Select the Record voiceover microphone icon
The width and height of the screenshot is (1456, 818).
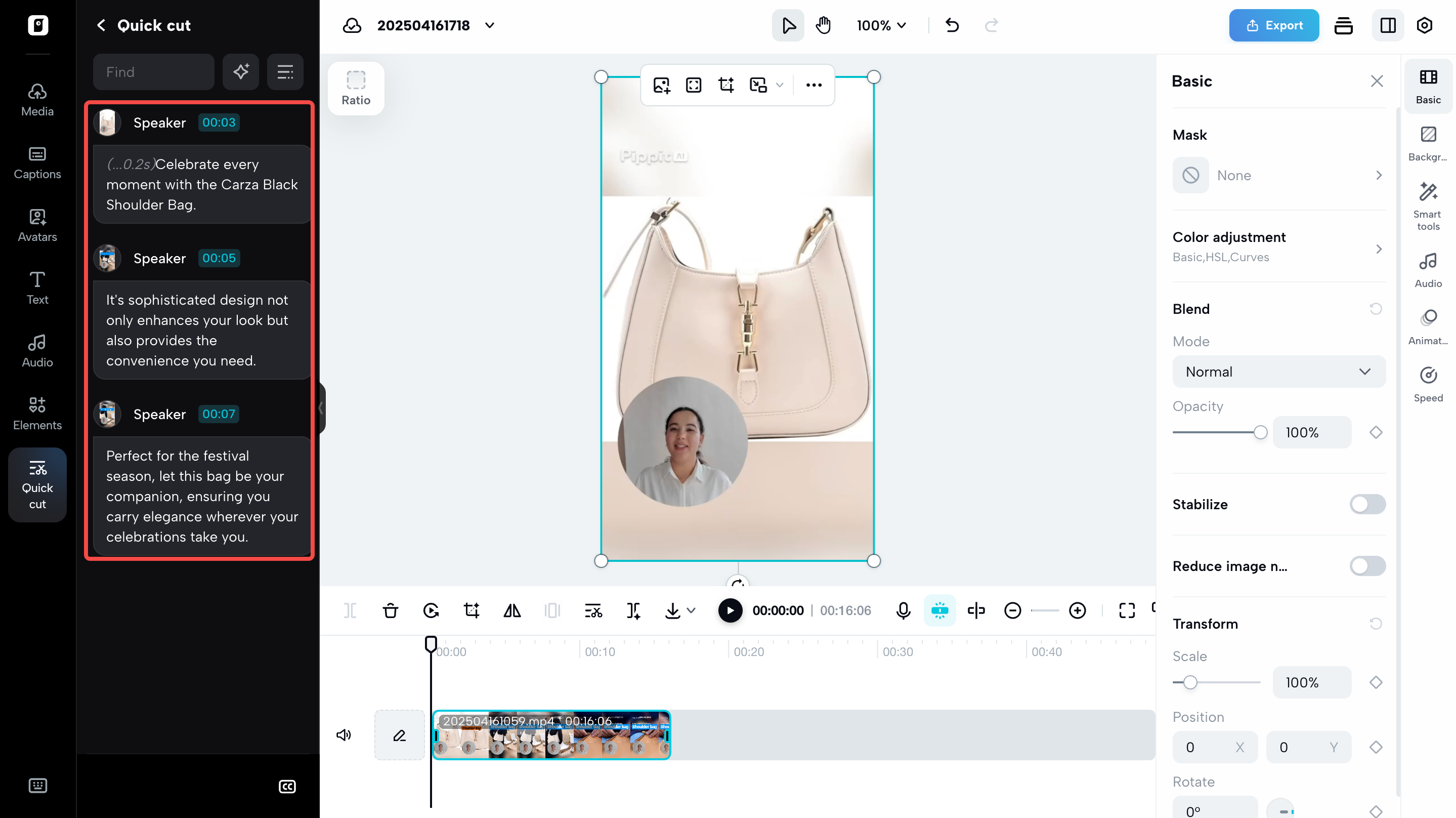pos(903,611)
